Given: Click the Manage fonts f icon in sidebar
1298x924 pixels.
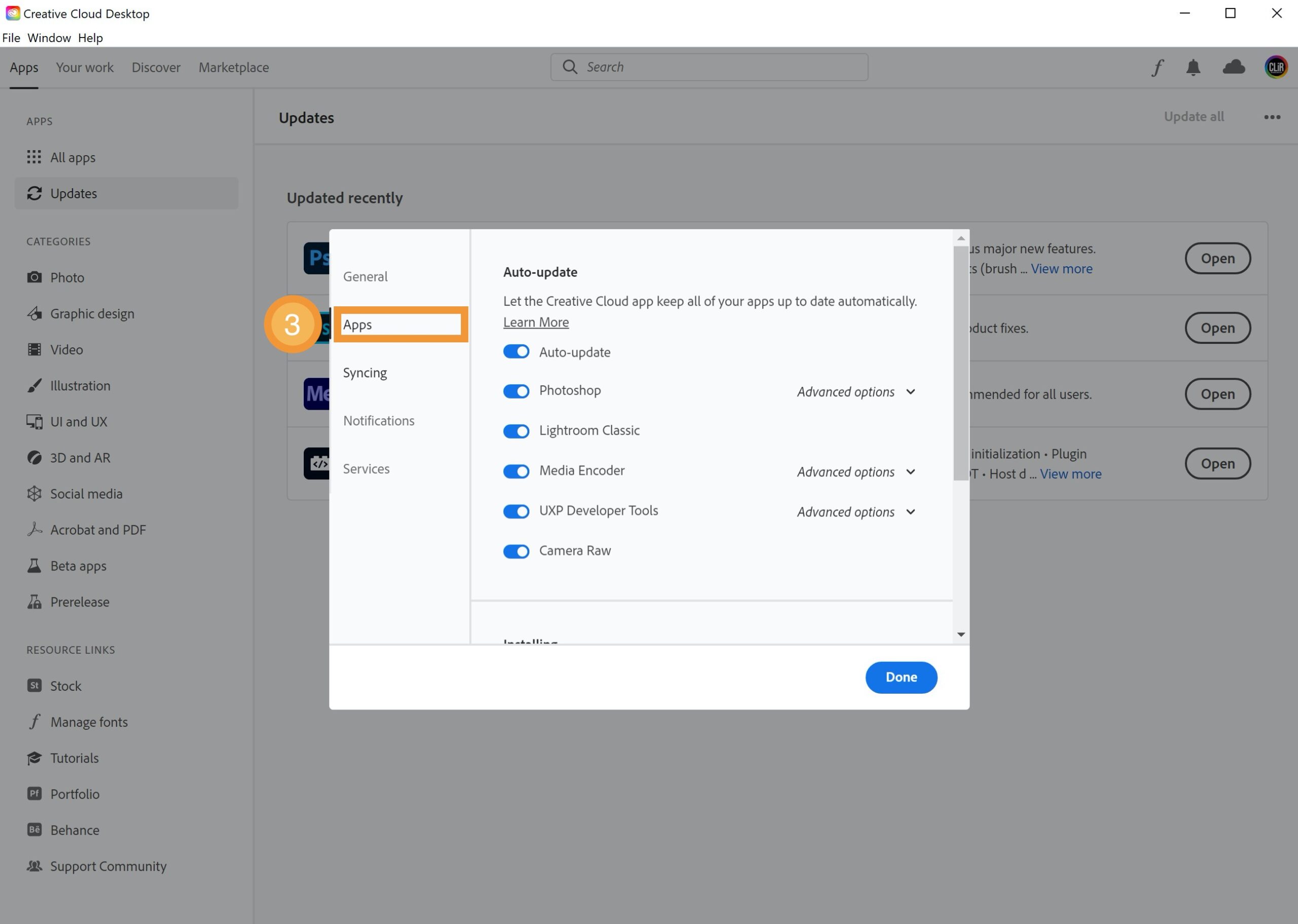Looking at the screenshot, I should [34, 722].
